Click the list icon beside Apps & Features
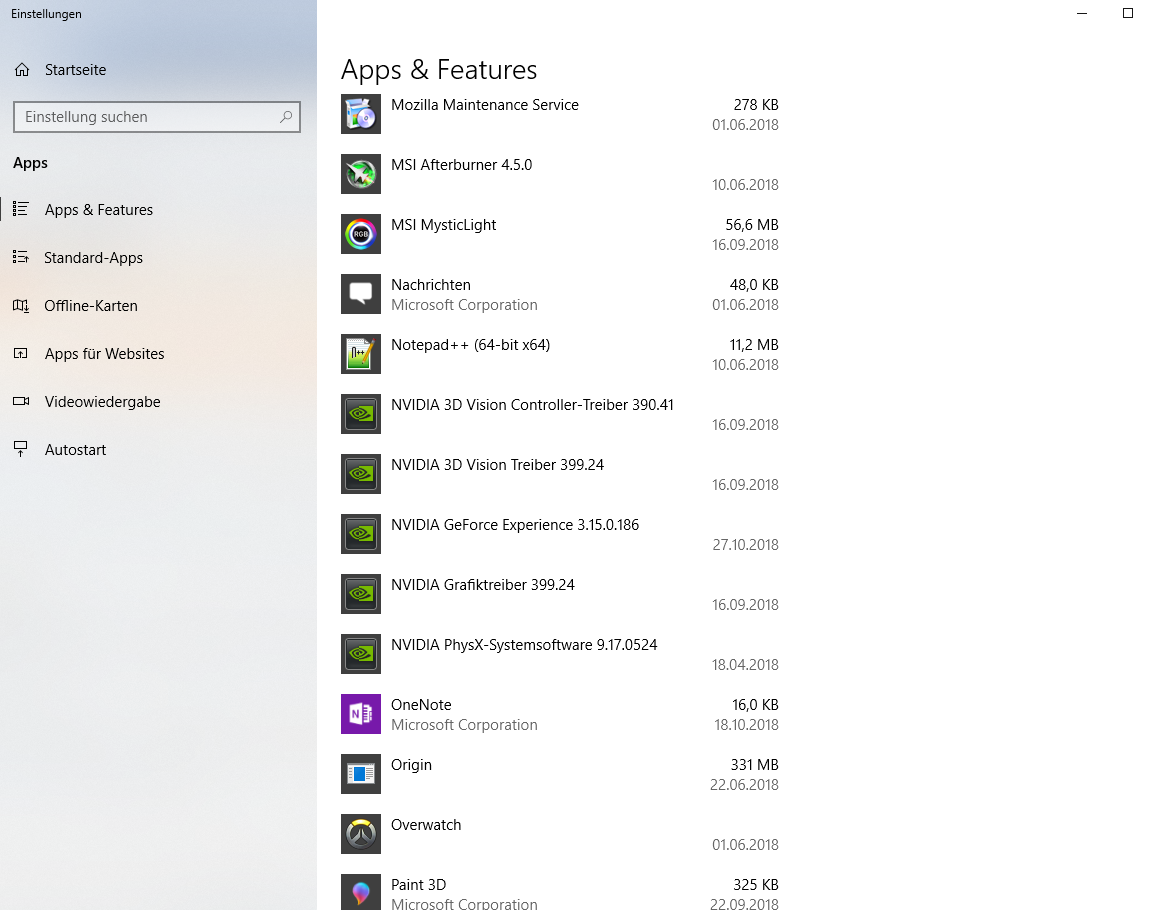The image size is (1169, 910). pyautogui.click(x=21, y=209)
